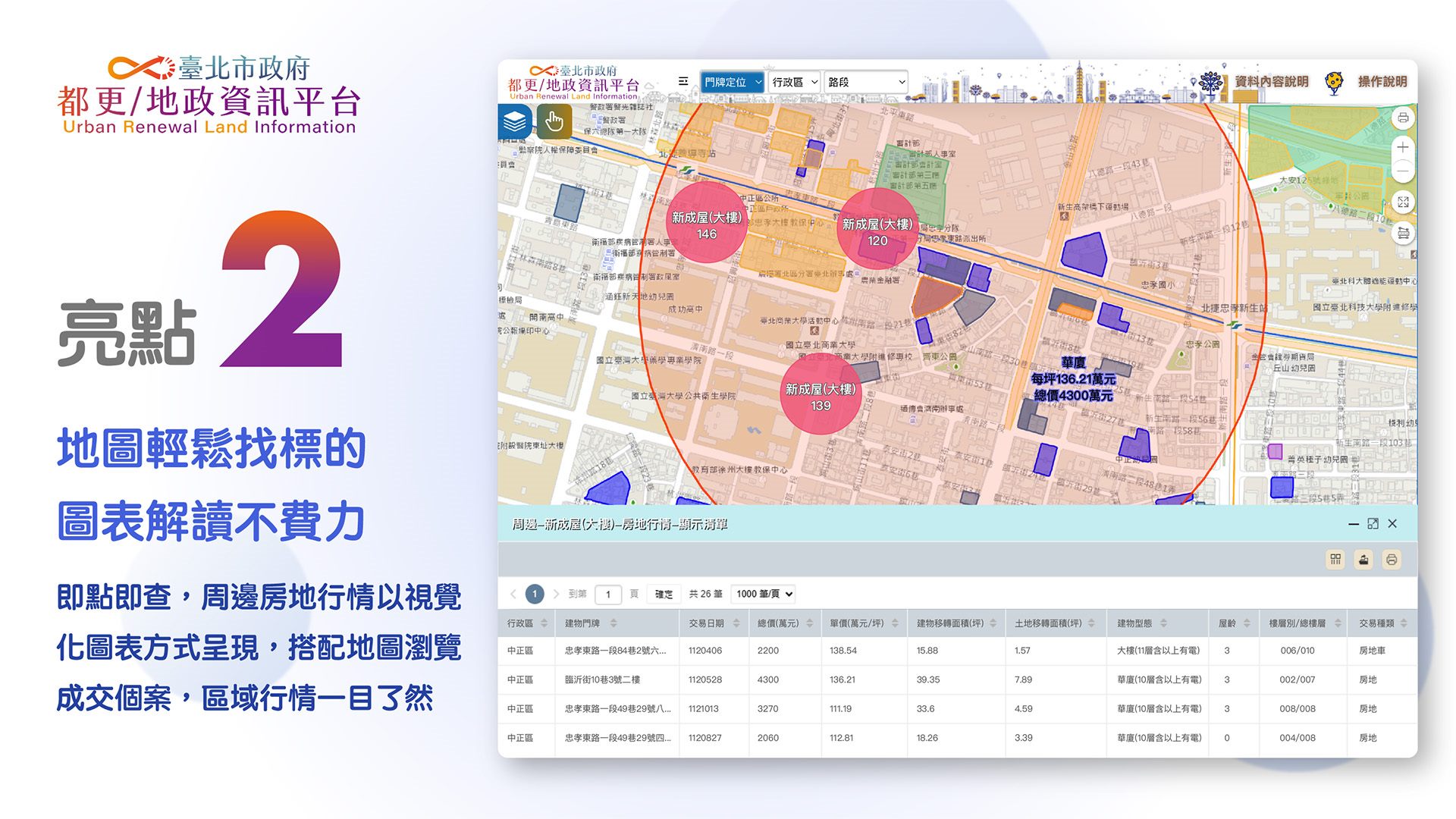Sort the table by 交易日期 column

click(736, 623)
